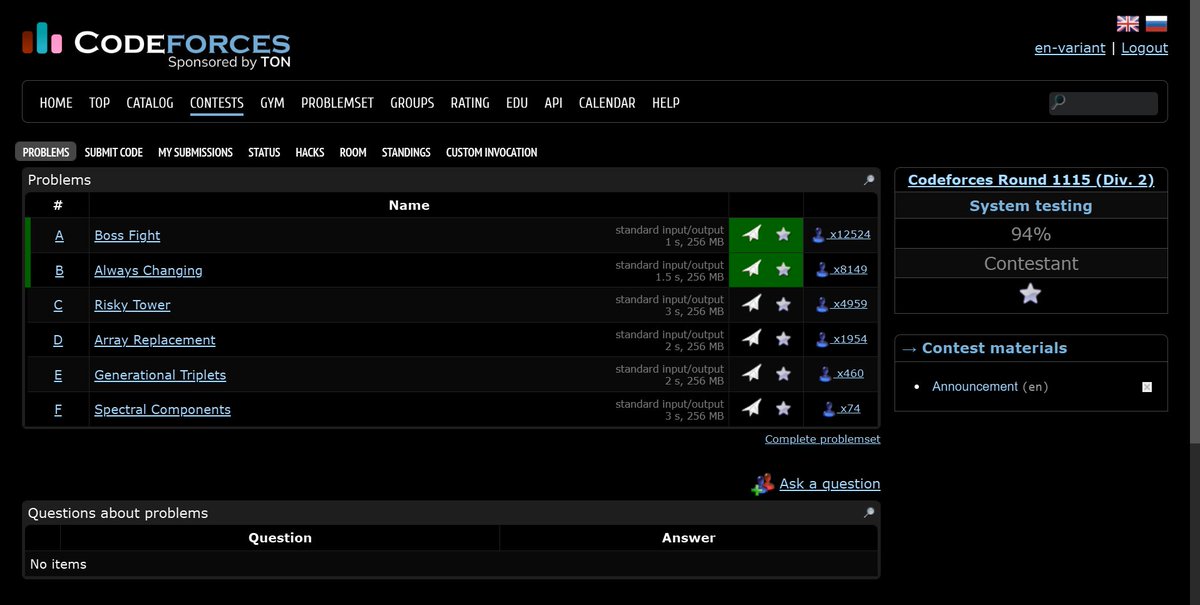Toggle favorite star for Always Changing
This screenshot has height=605, width=1200.
pyautogui.click(x=784, y=269)
